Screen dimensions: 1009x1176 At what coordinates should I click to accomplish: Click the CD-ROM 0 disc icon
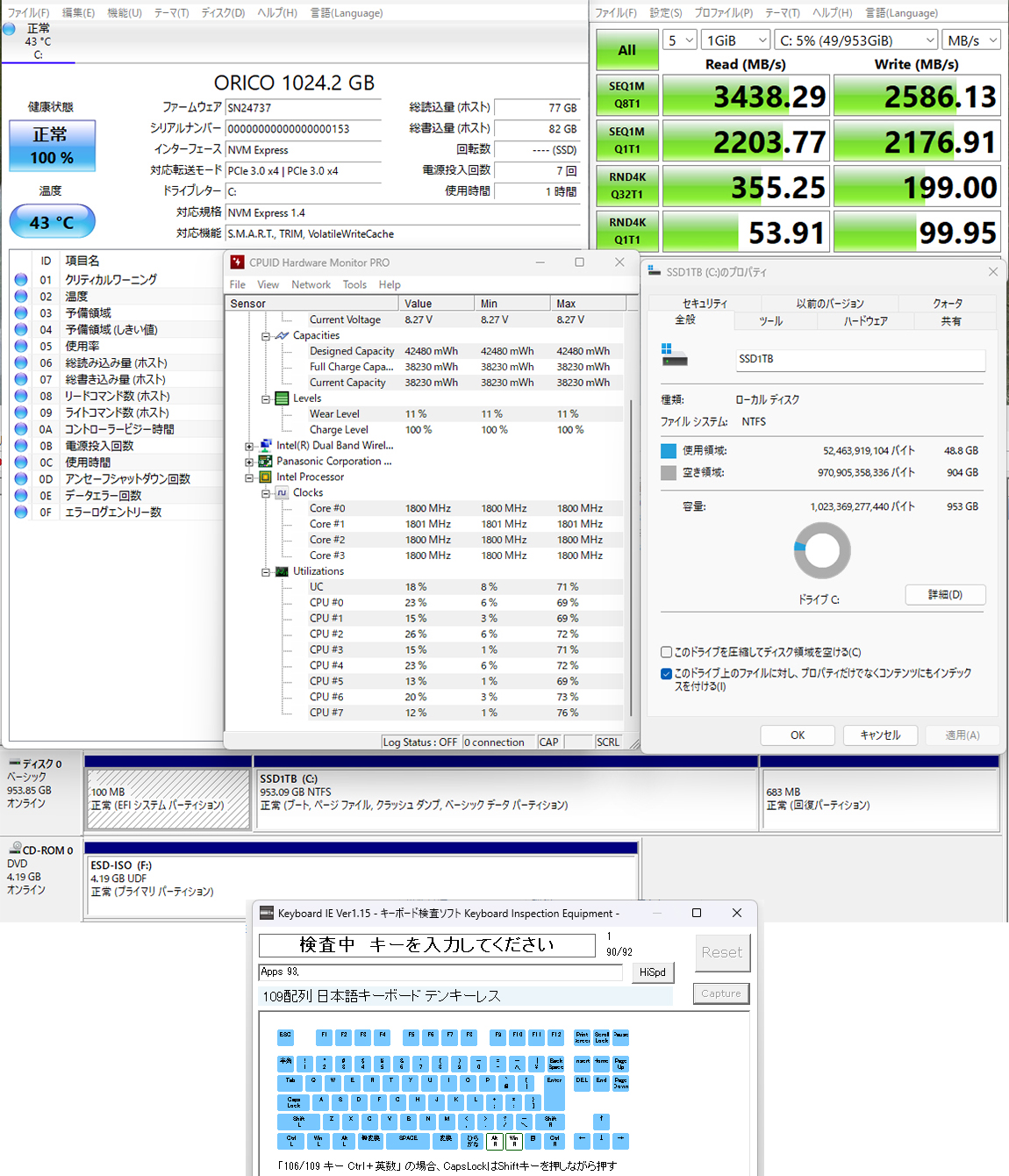[15, 850]
